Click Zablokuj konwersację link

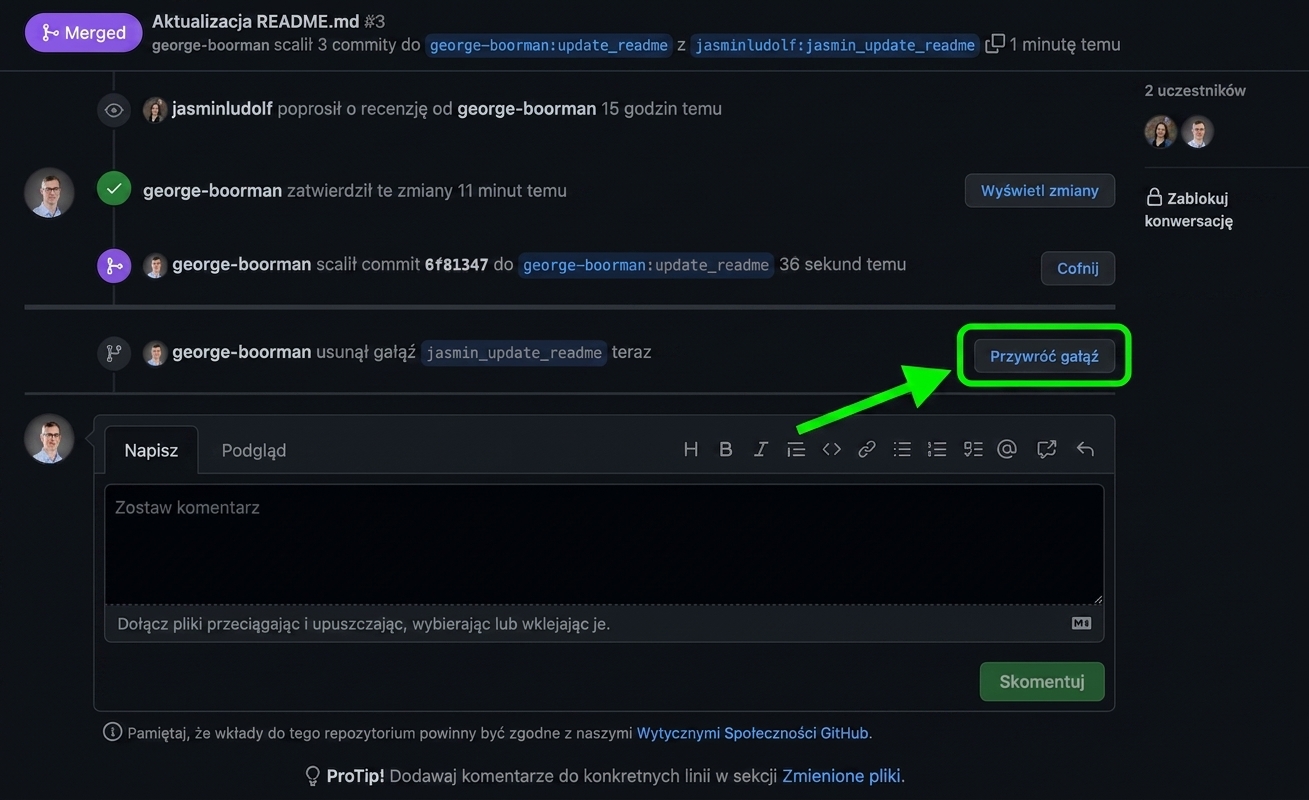click(1188, 209)
